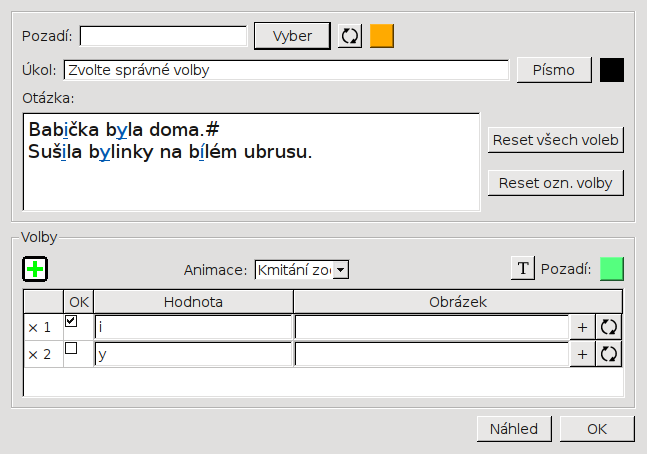Click Reset ozn. volby button
The width and height of the screenshot is (647, 454).
556,183
